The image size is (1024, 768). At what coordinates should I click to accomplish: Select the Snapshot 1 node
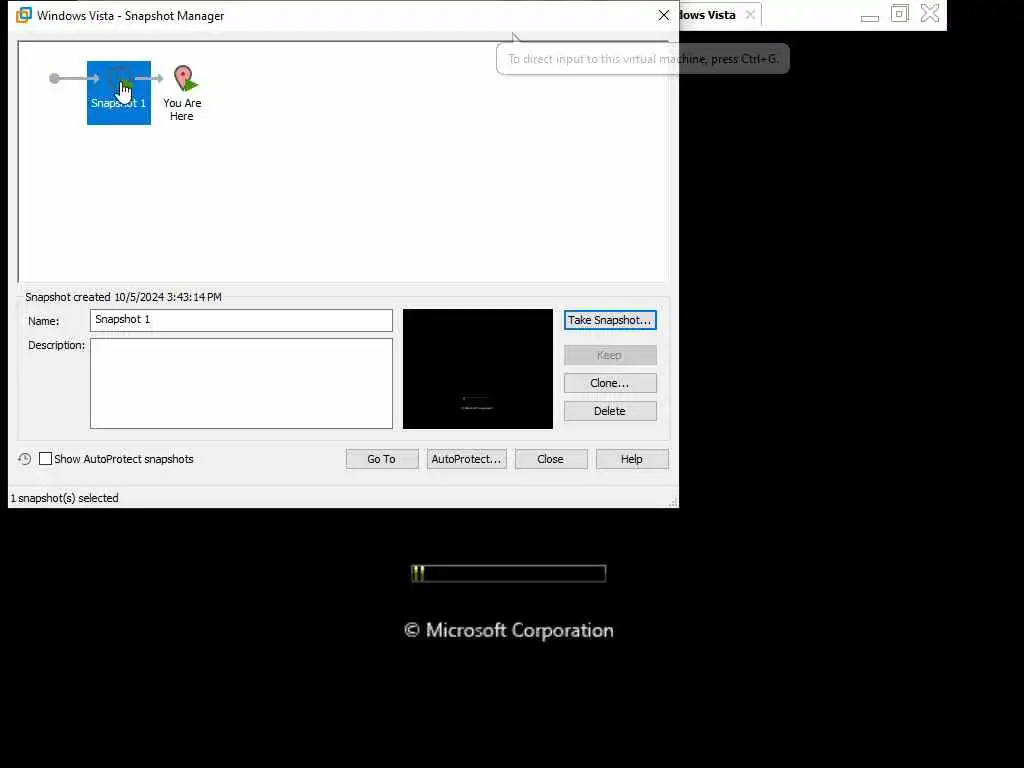(119, 93)
